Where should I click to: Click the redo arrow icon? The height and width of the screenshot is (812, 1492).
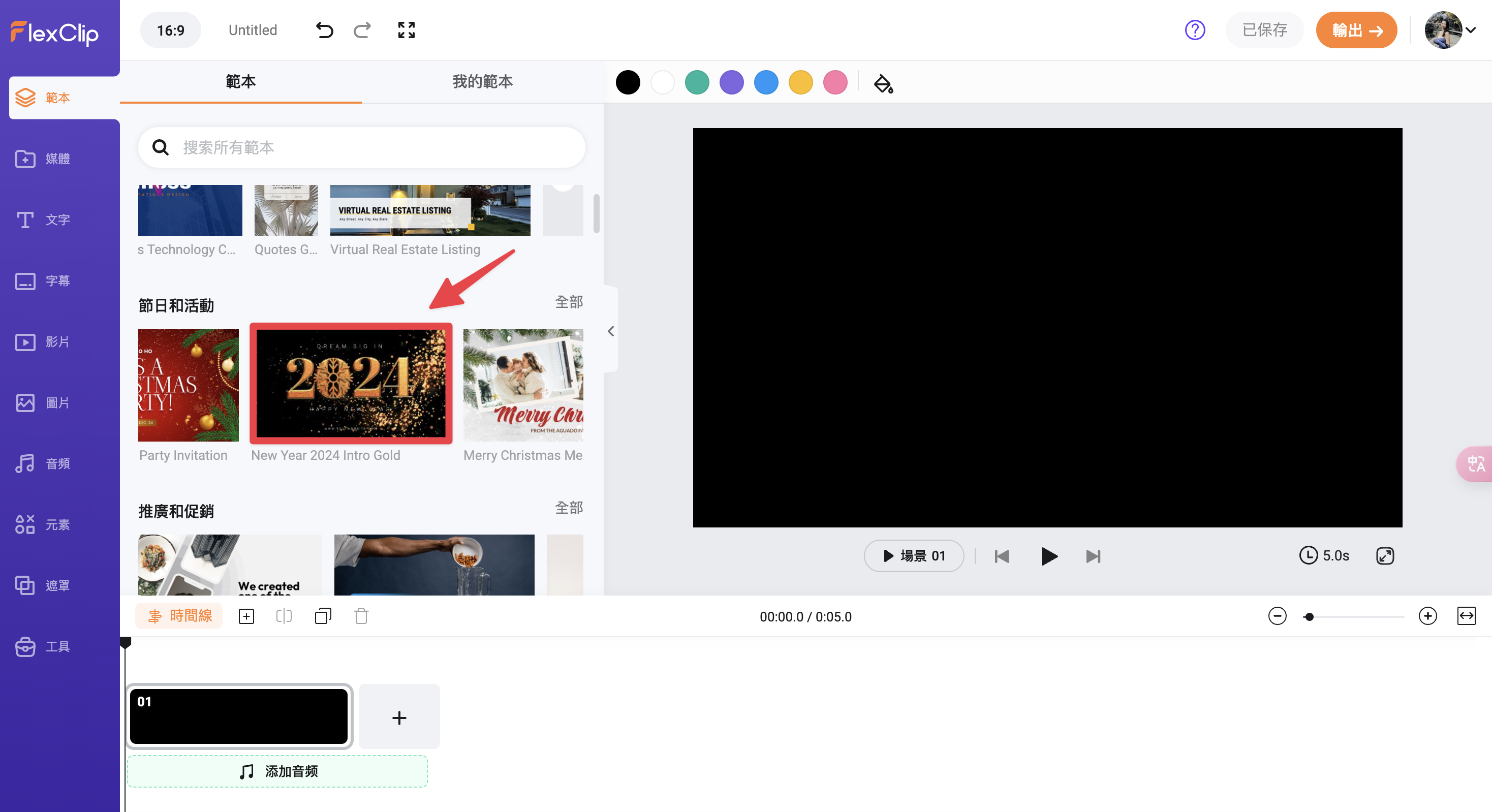(x=362, y=30)
